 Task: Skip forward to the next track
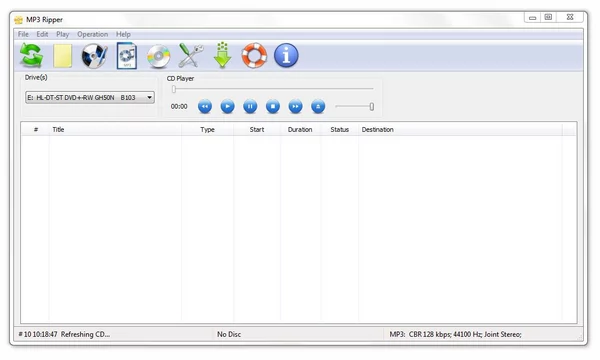(x=295, y=106)
